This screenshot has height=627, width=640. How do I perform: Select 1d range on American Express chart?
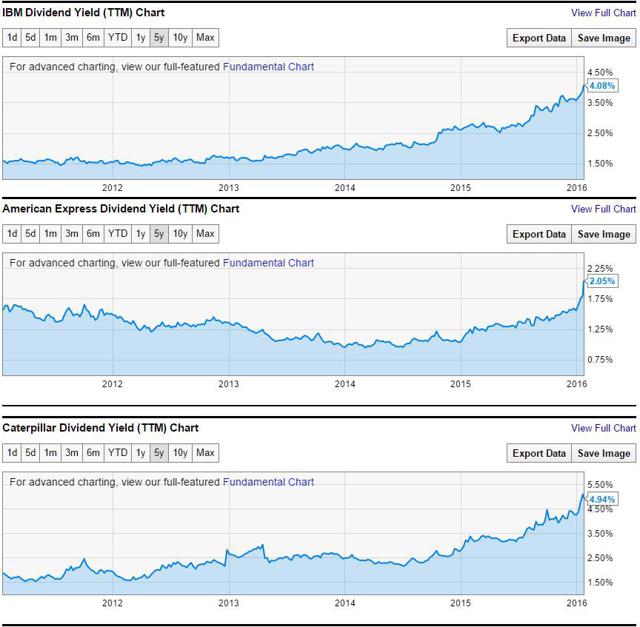click(12, 233)
